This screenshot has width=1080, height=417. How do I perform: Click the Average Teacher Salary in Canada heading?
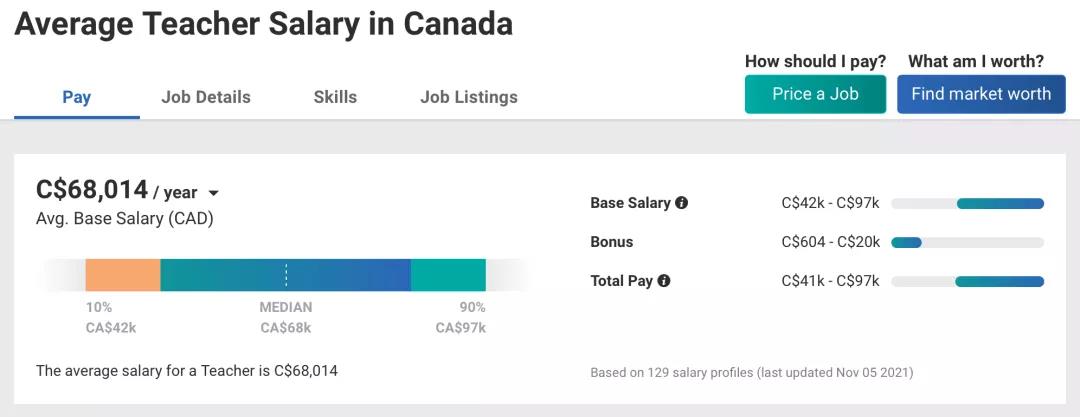(x=264, y=24)
